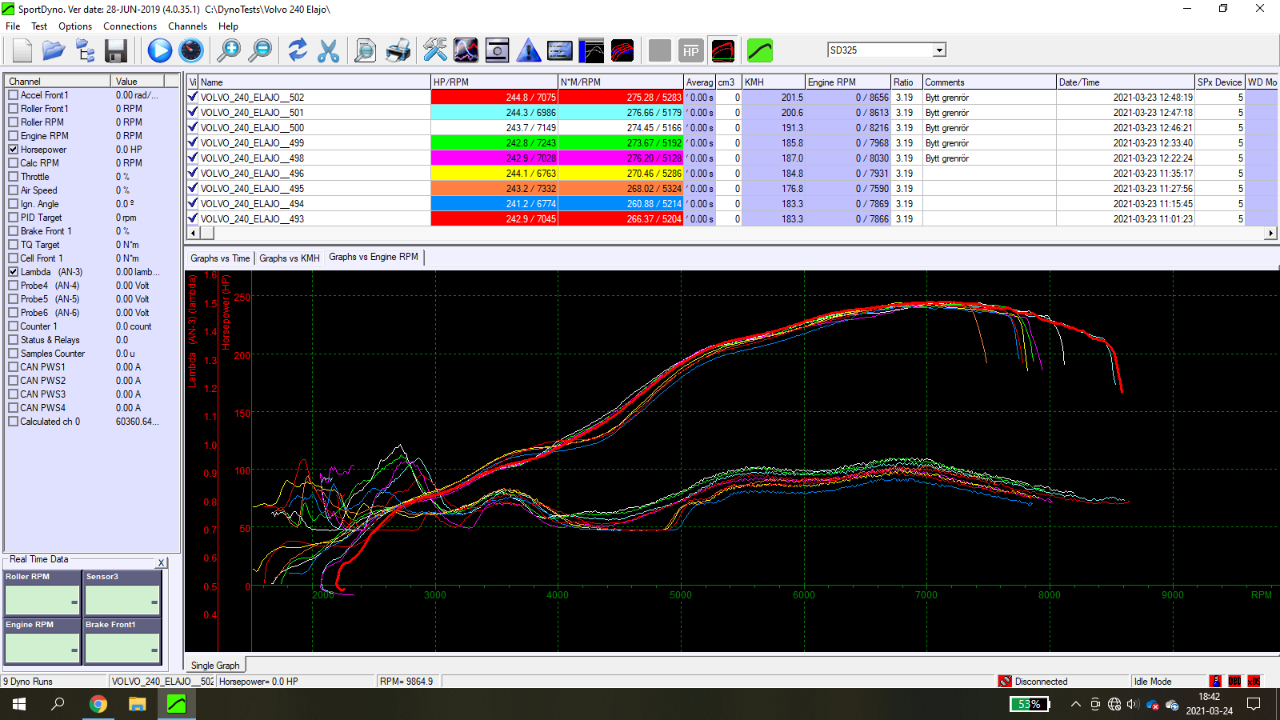This screenshot has width=1280, height=720.
Task: Open the File menu
Action: (x=13, y=26)
